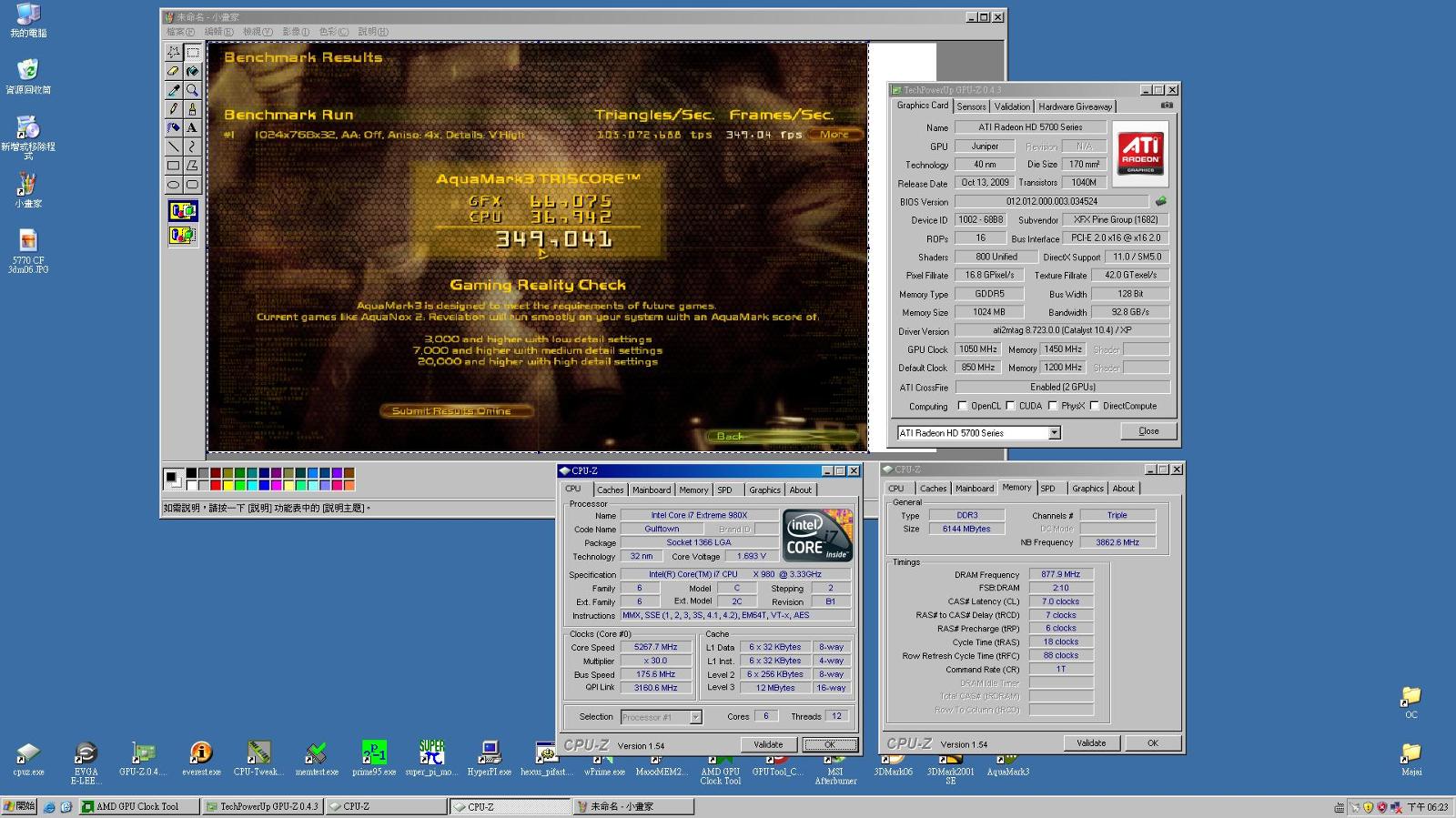Open the AquaMark3 desktop shortcut
1456x818 pixels.
click(1008, 764)
